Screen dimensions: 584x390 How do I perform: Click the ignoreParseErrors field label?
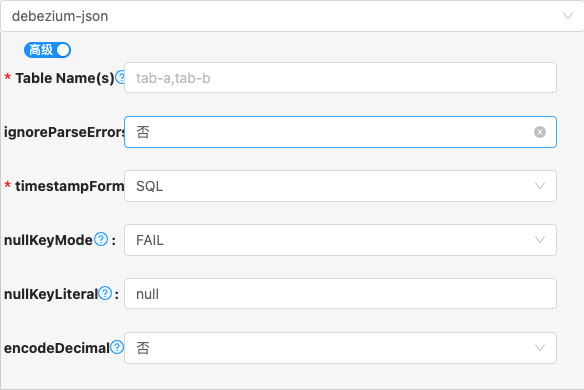(64, 132)
